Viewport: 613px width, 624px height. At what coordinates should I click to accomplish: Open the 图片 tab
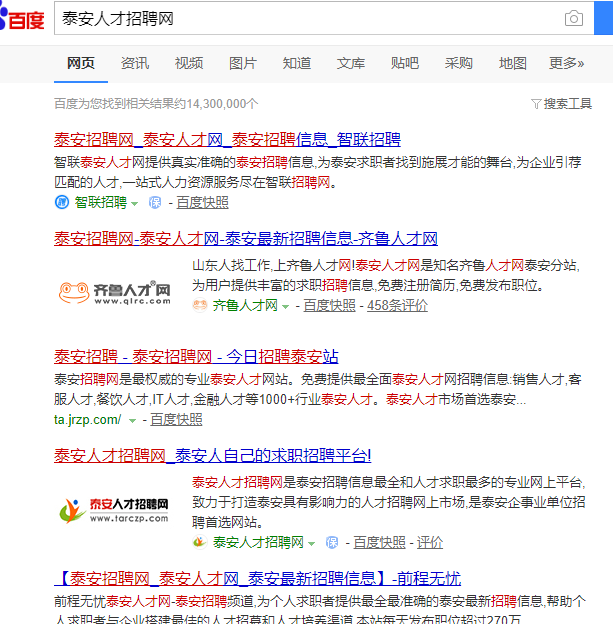(x=243, y=63)
